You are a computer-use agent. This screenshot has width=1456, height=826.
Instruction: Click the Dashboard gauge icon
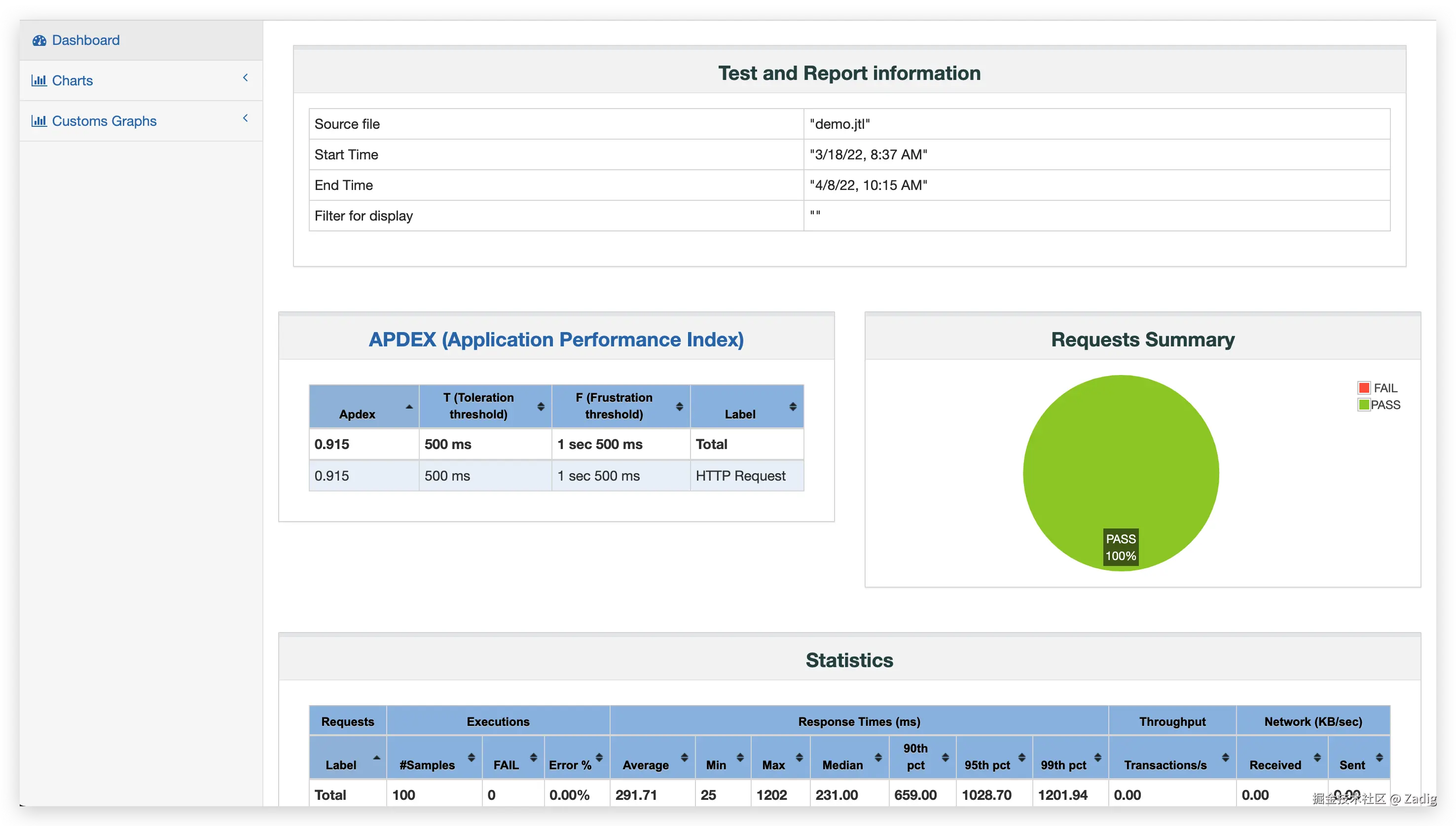click(39, 40)
